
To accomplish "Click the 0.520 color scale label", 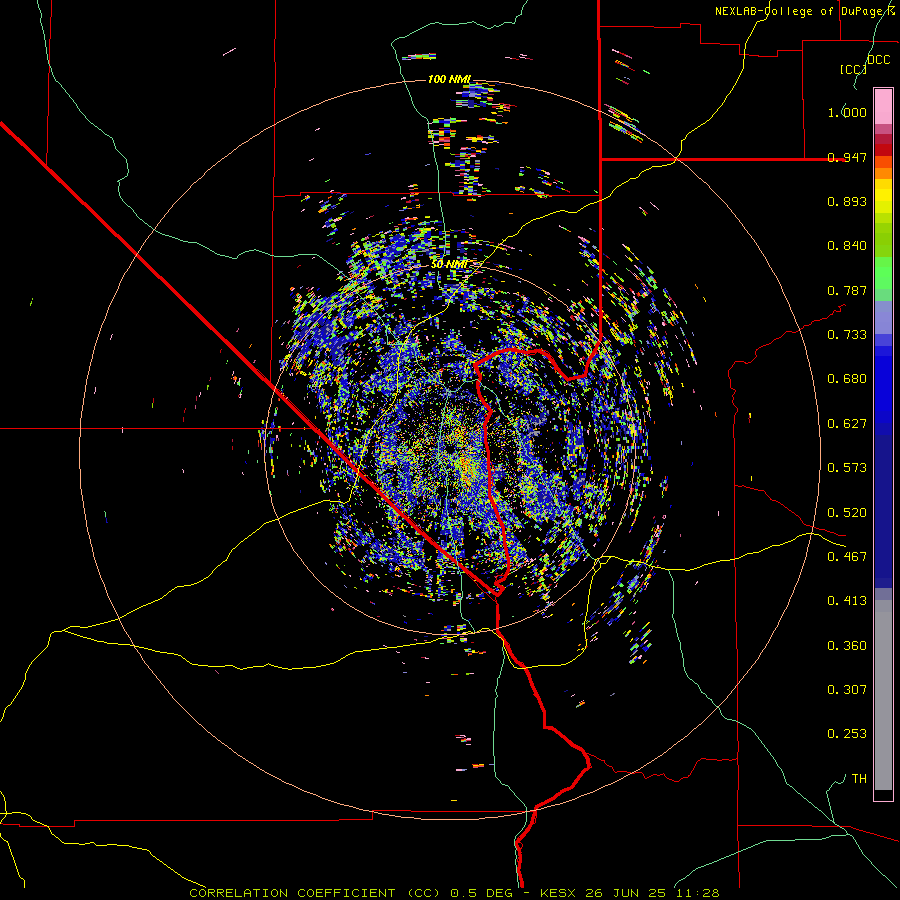I will coord(847,513).
